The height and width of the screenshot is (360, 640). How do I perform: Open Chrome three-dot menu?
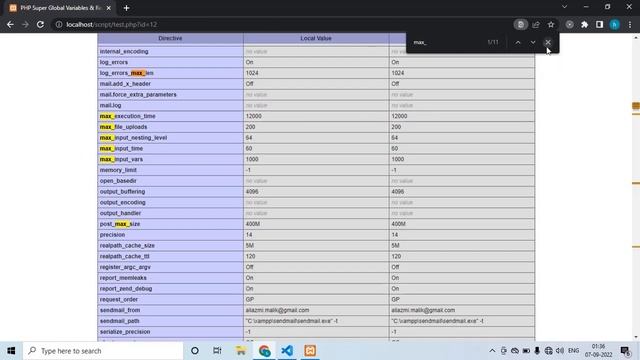coord(630,24)
